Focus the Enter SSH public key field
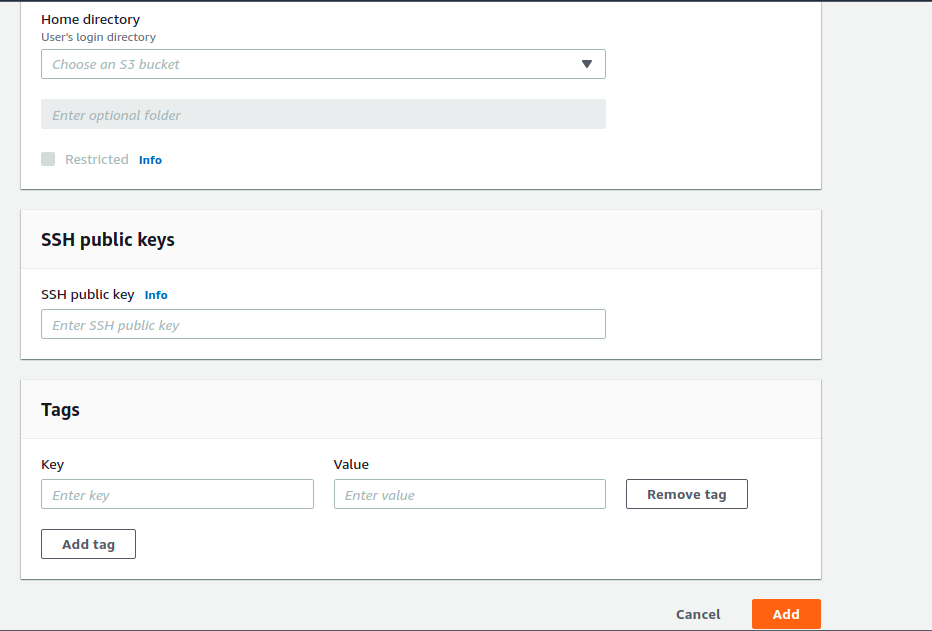Image resolution: width=932 pixels, height=631 pixels. pyautogui.click(x=323, y=324)
